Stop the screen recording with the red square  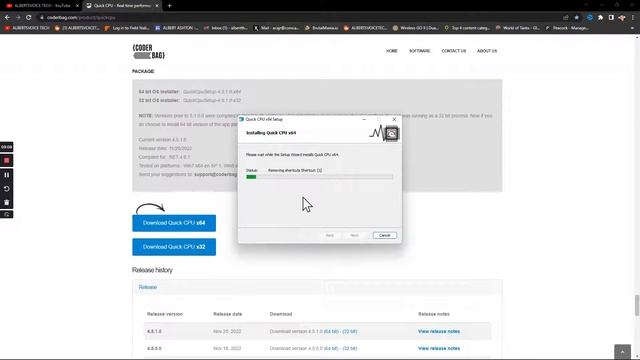7,161
